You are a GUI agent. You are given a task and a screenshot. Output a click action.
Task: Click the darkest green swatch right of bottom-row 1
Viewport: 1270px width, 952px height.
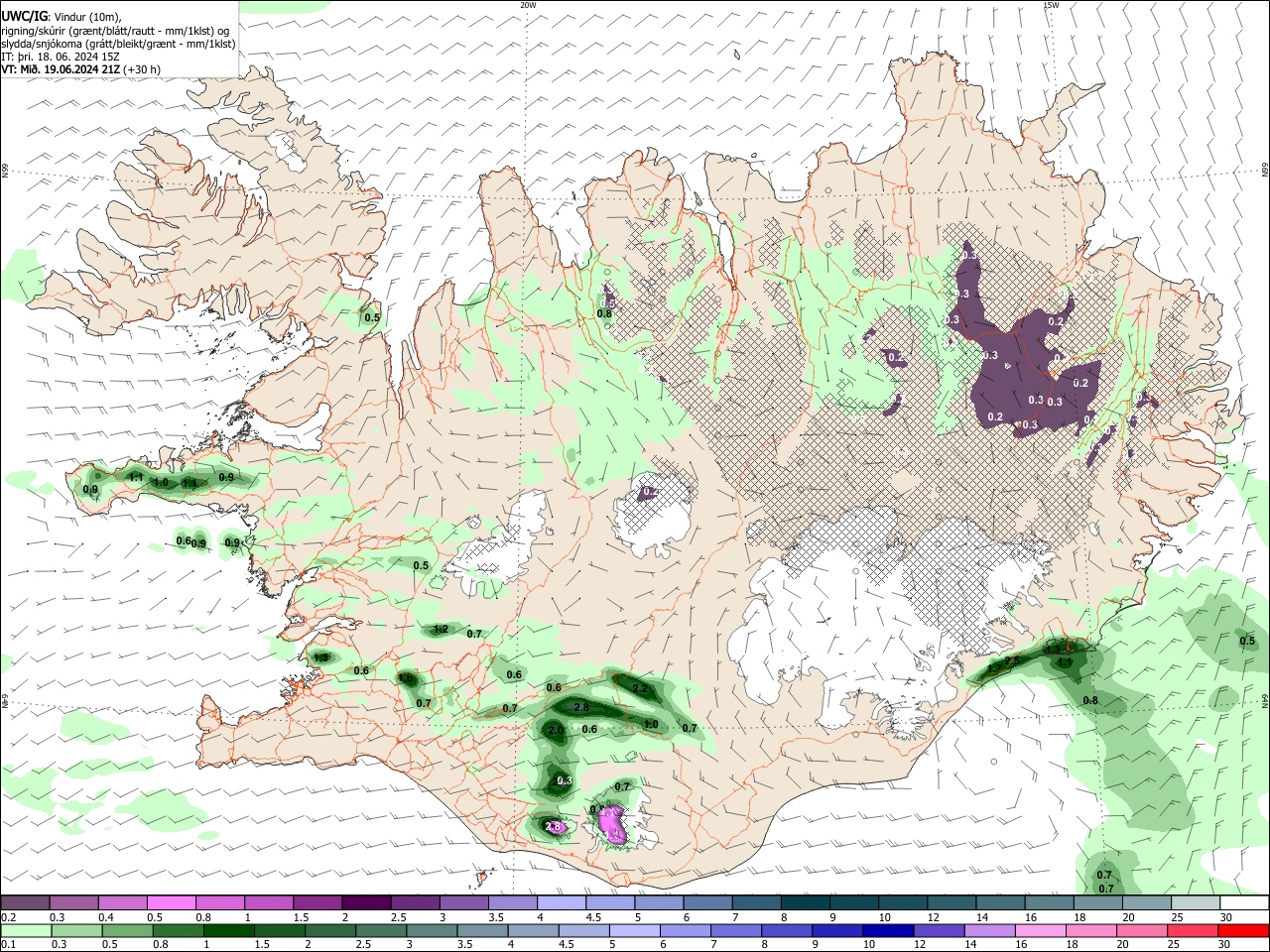[228, 930]
